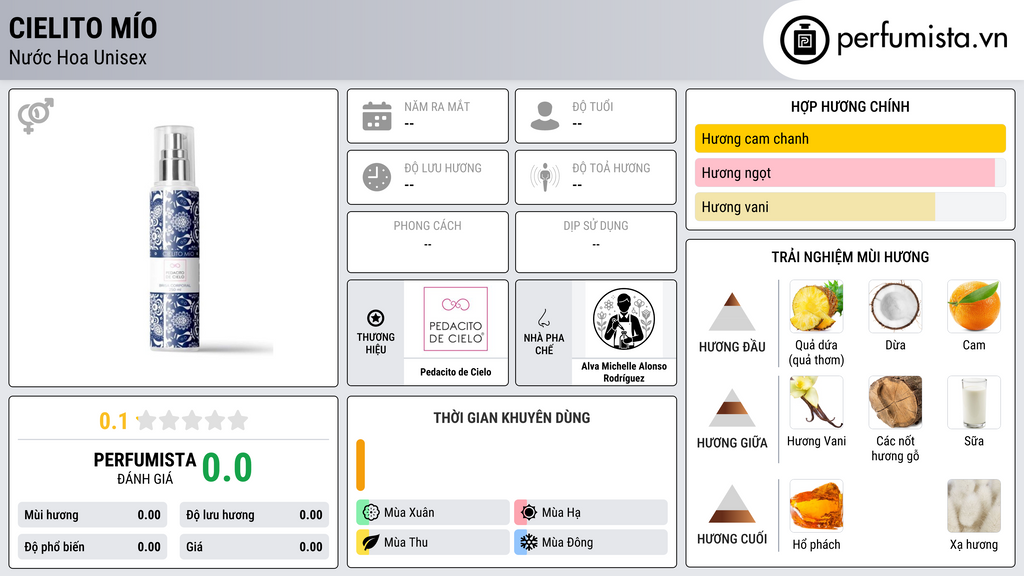This screenshot has height=576, width=1024.
Task: Click the Pedacito de Cielo brand name caption
Action: (x=456, y=372)
